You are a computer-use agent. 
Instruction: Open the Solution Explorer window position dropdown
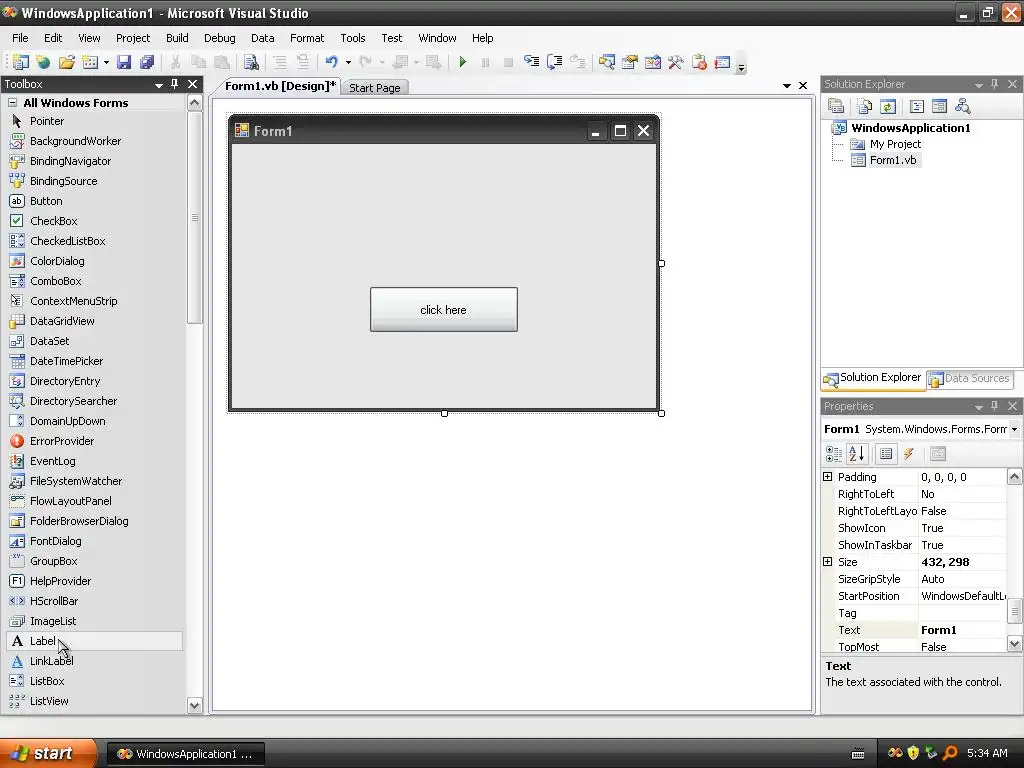tap(978, 85)
